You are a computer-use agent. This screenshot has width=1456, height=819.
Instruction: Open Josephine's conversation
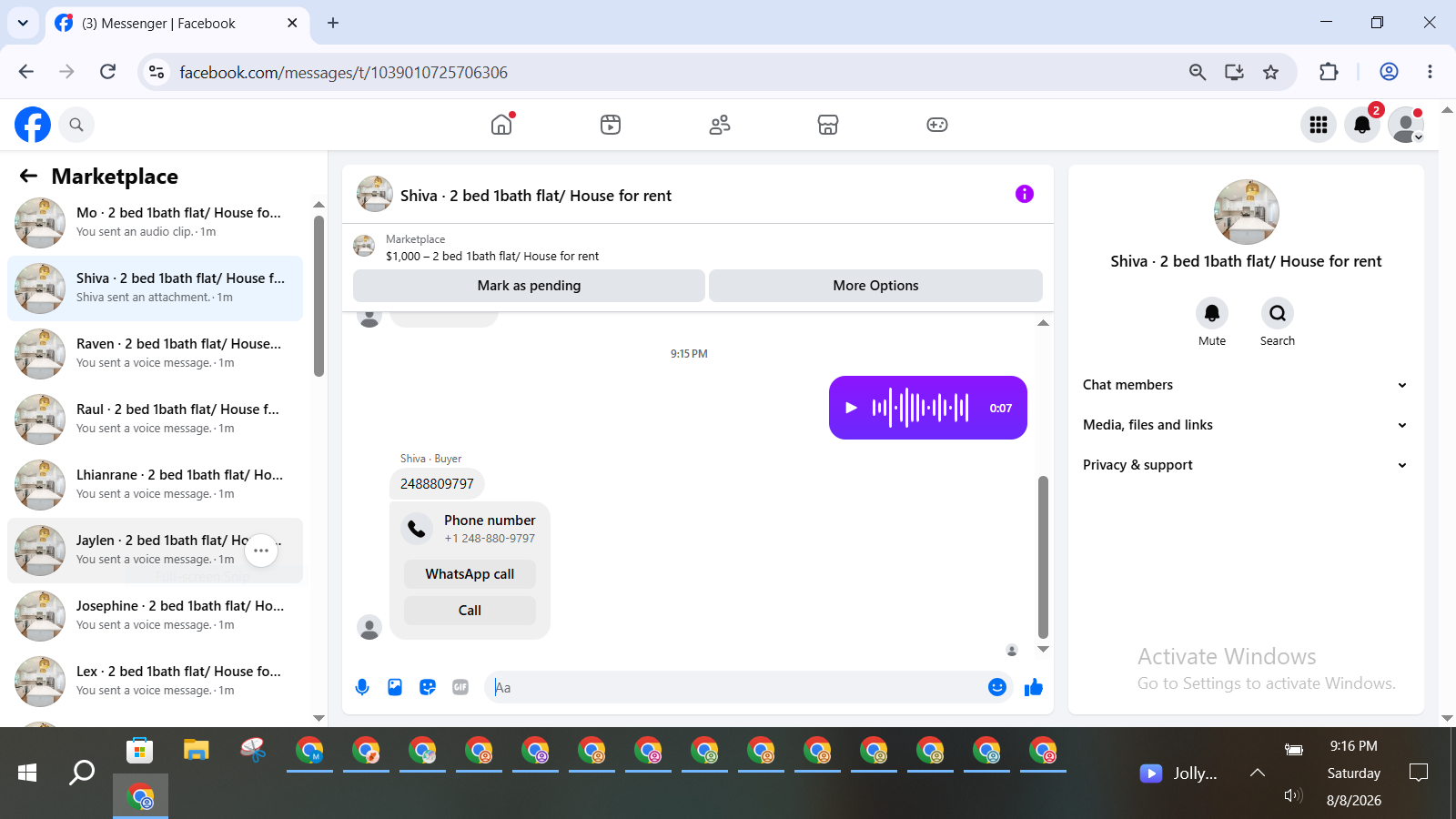click(155, 616)
